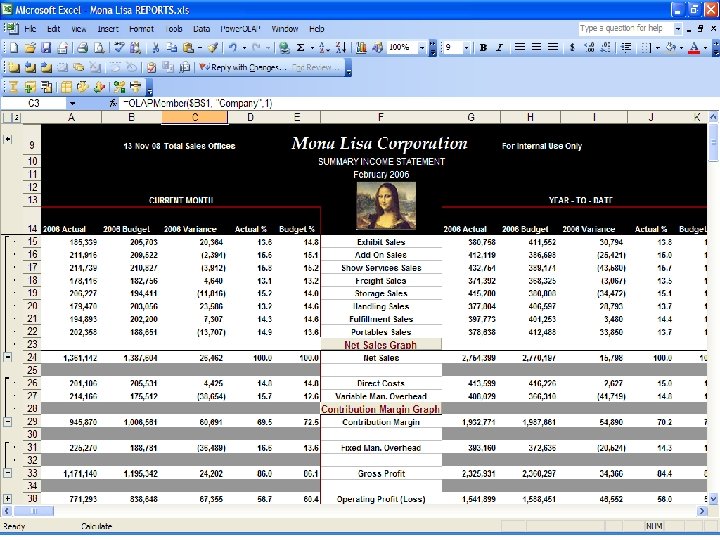
Task: Click the Contribution Margin Graph button
Action: [381, 409]
